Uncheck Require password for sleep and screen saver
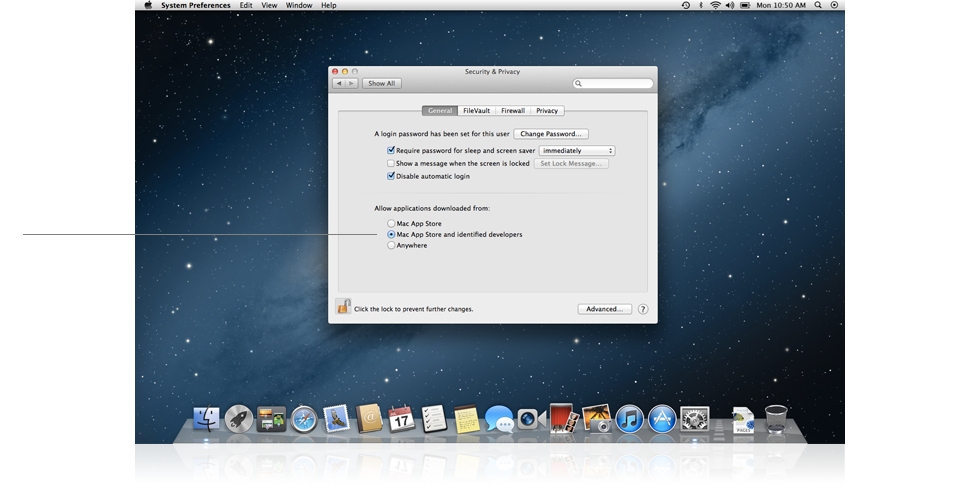 pos(391,150)
